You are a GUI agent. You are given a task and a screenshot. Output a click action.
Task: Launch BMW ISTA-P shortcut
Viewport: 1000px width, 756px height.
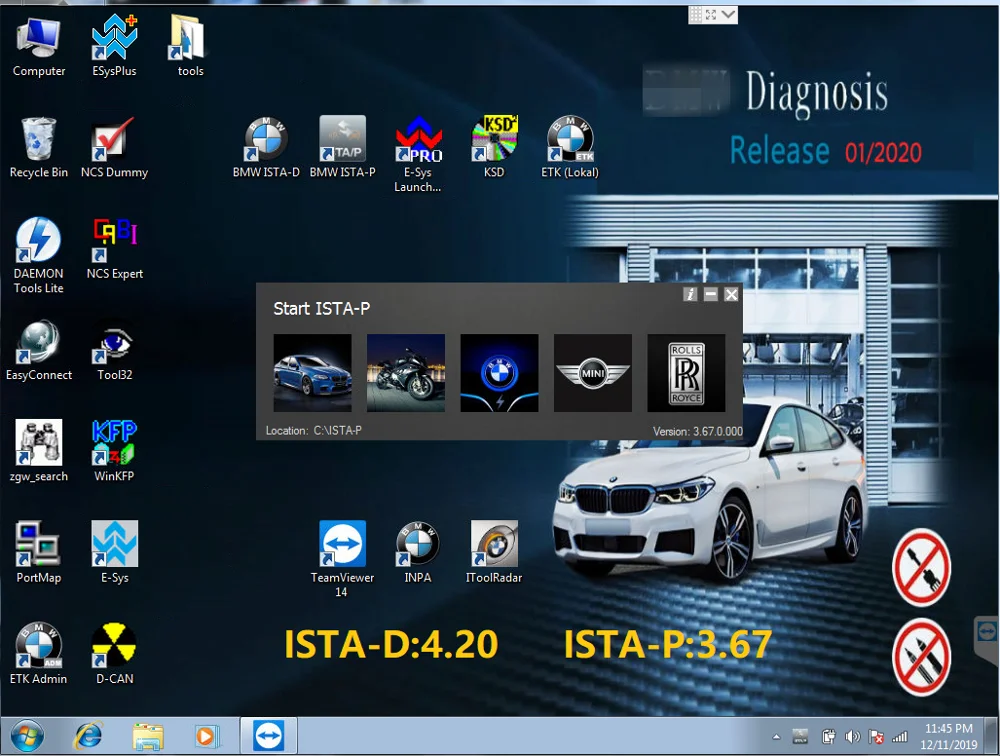[342, 147]
